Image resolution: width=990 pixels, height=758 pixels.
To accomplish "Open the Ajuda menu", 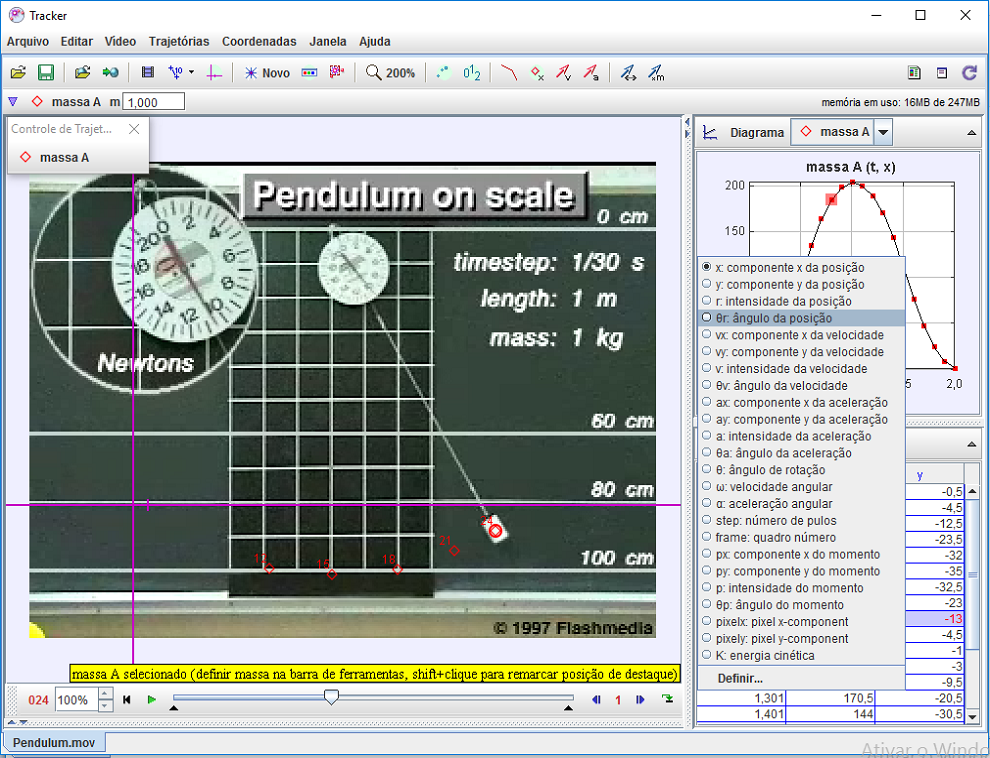I will coord(374,42).
